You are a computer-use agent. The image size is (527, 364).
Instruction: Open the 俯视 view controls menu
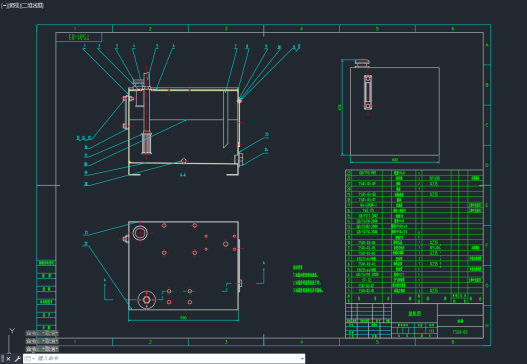pos(14,5)
